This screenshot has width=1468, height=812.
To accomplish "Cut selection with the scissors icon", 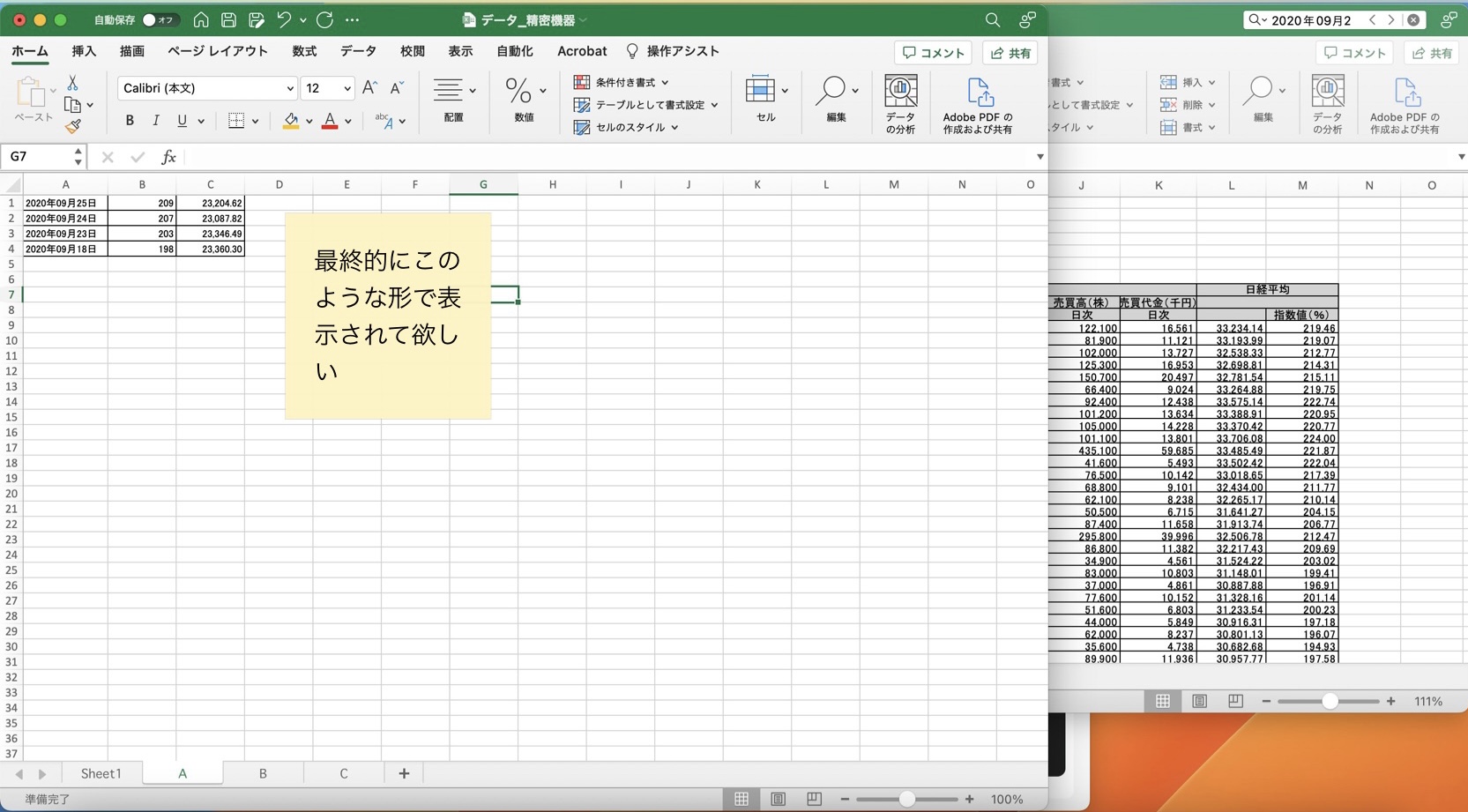I will [72, 83].
